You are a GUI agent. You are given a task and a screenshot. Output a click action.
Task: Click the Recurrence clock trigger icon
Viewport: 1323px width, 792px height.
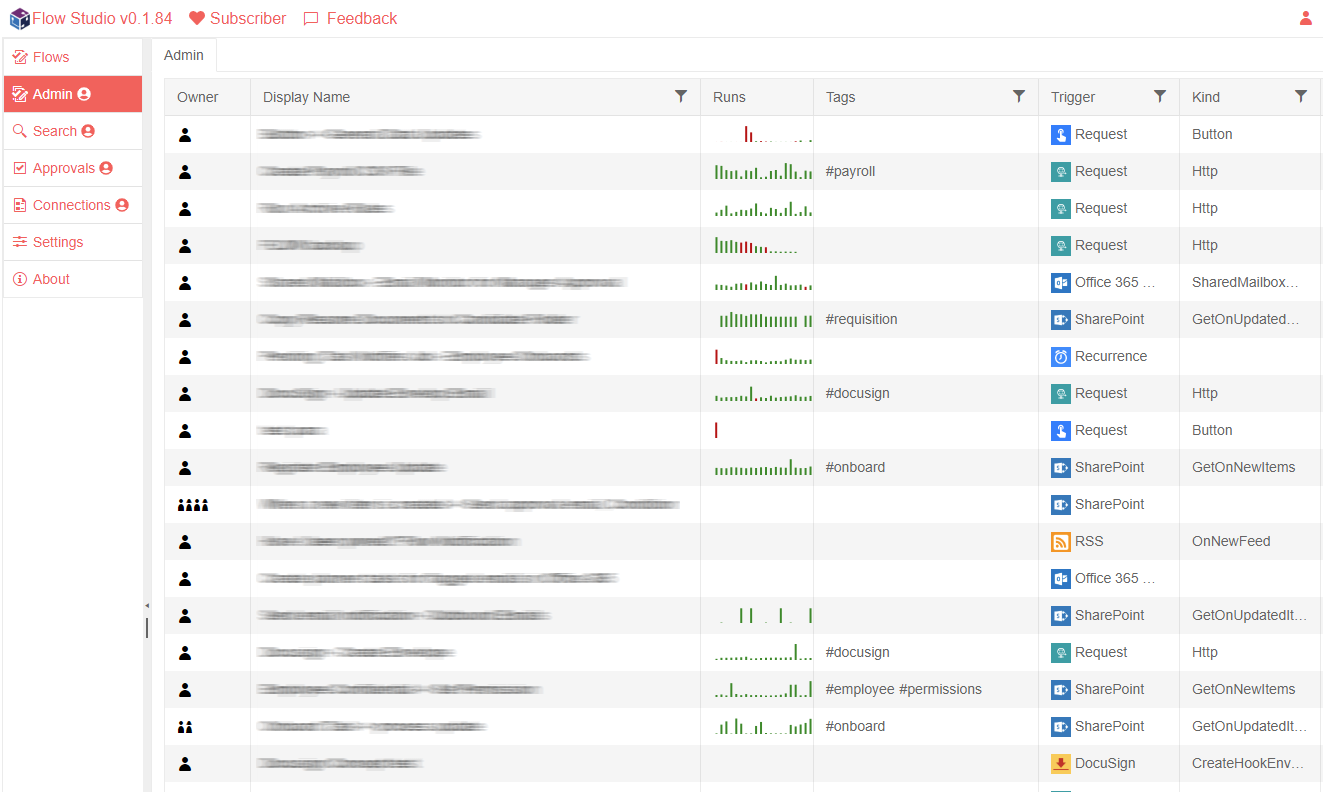[1061, 357]
